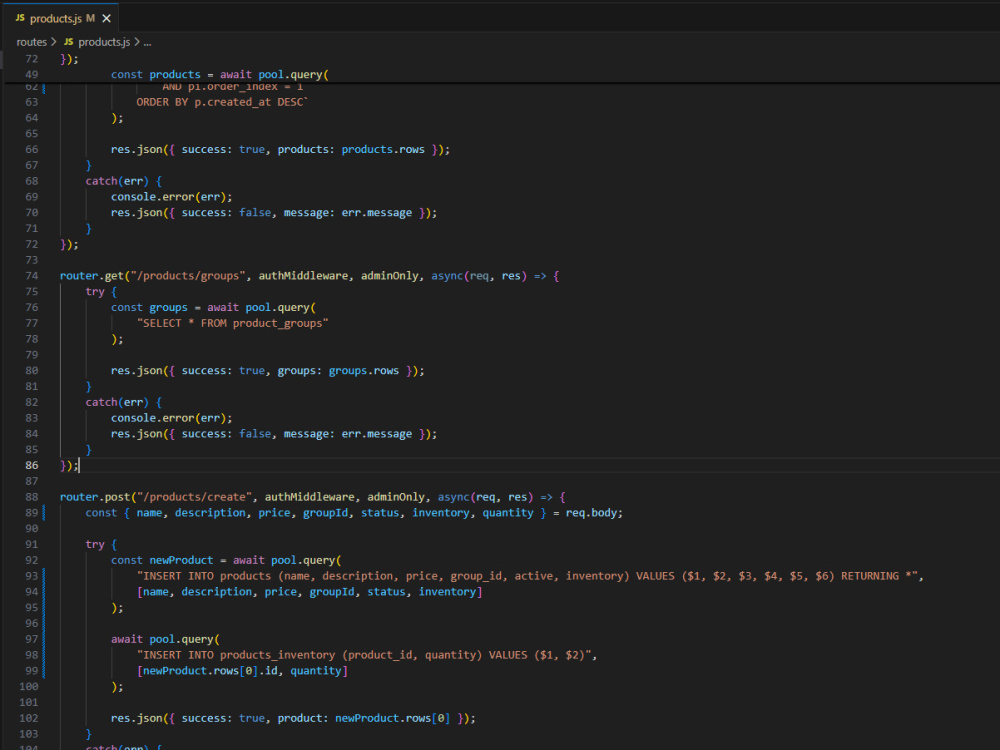This screenshot has width=1000, height=750.
Task: Click line number 100 in gutter
Action: pyautogui.click(x=29, y=687)
